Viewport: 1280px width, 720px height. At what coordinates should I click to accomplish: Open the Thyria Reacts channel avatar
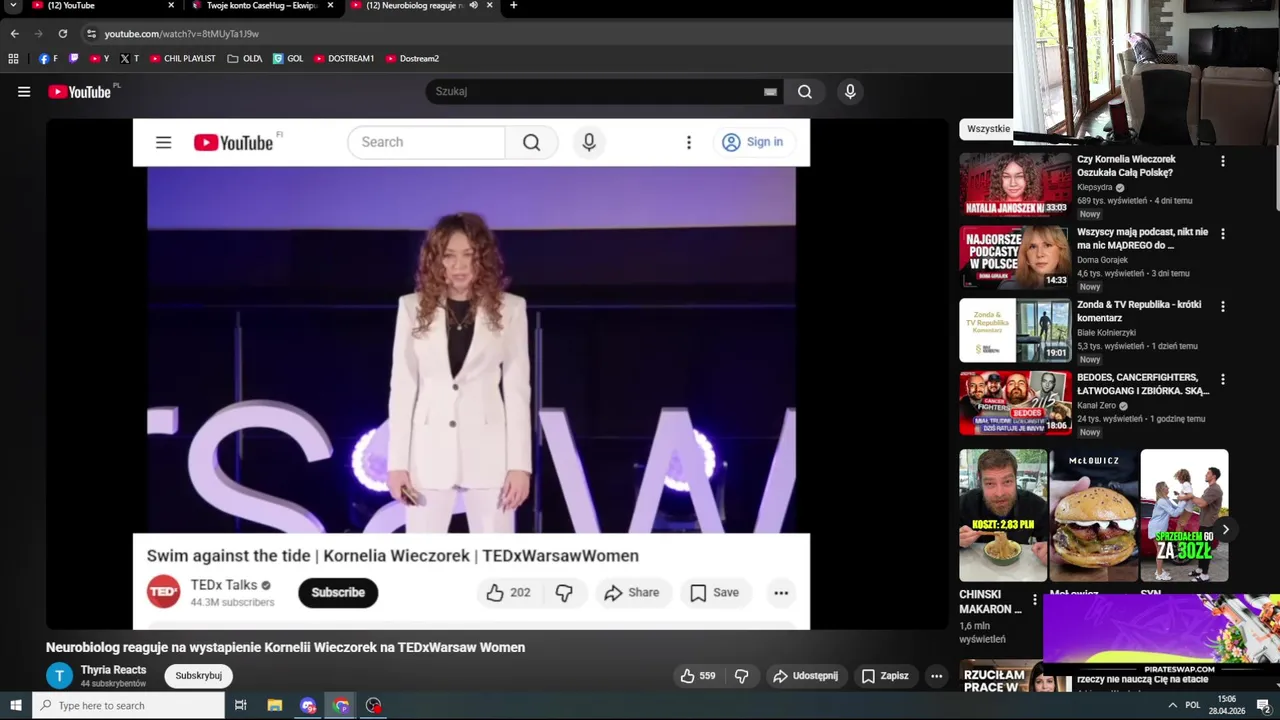[x=60, y=676]
